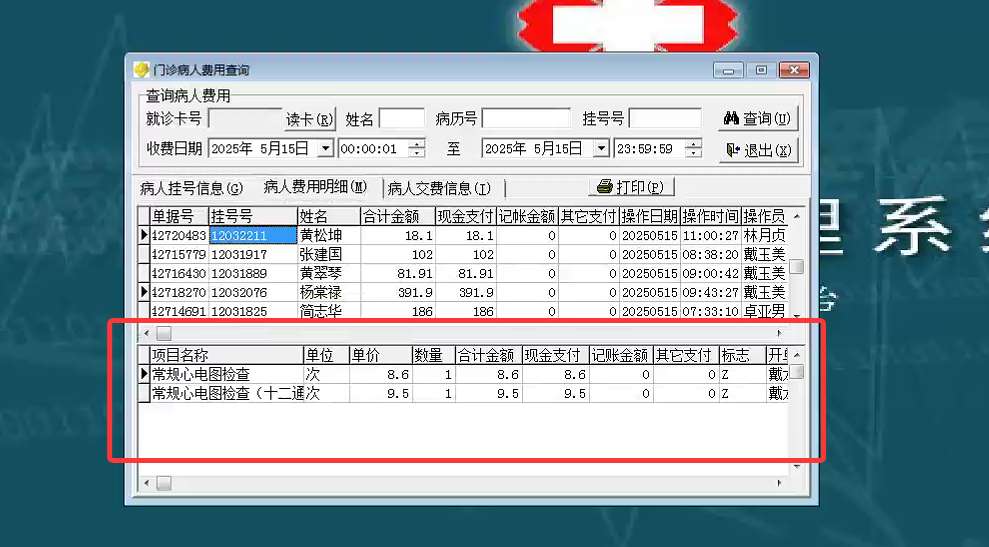Image resolution: width=989 pixels, height=547 pixels.
Task: Click the 单价 column header
Action: pos(380,355)
